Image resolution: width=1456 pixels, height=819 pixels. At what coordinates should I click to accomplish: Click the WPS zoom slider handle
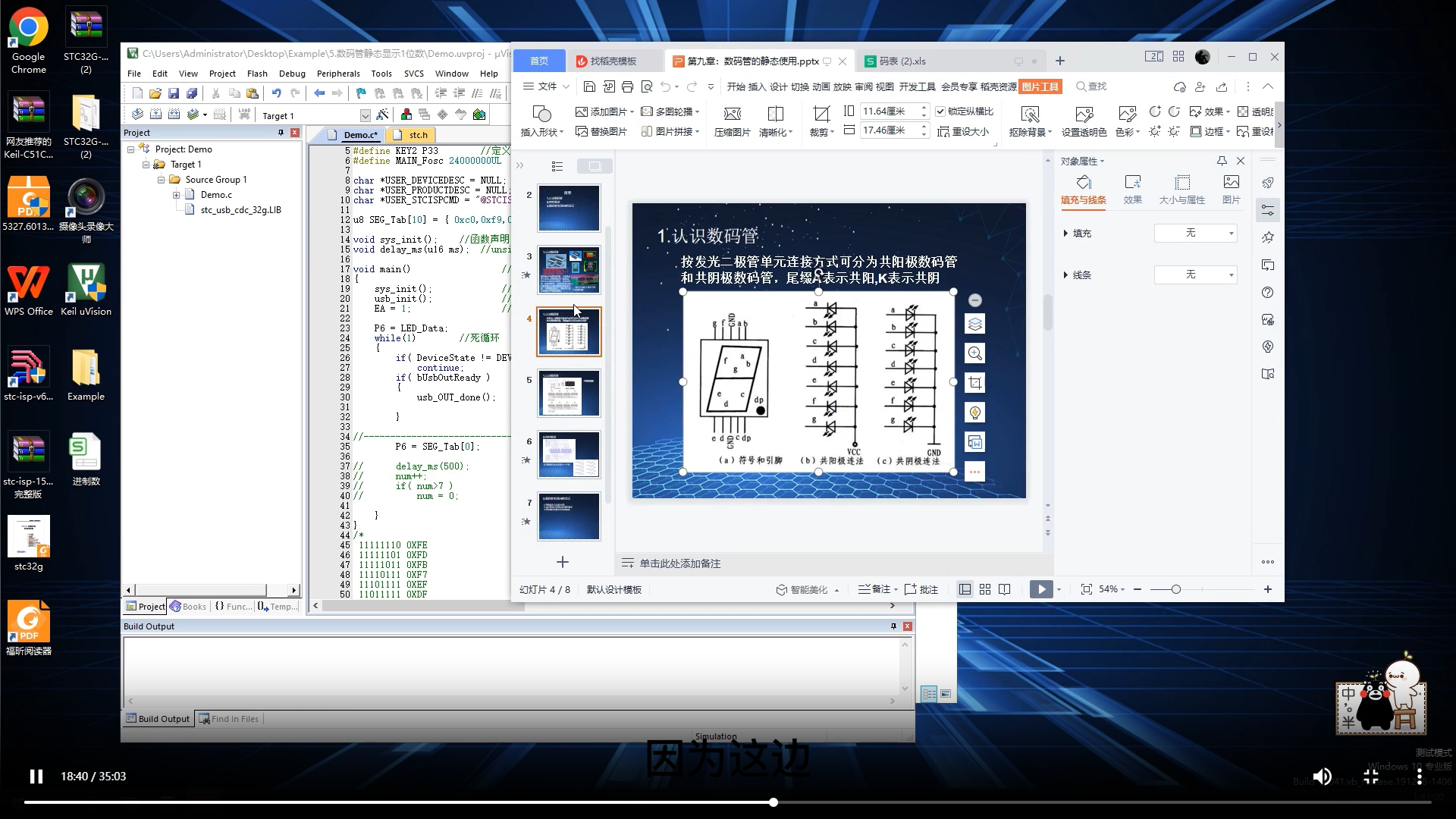tap(1175, 589)
